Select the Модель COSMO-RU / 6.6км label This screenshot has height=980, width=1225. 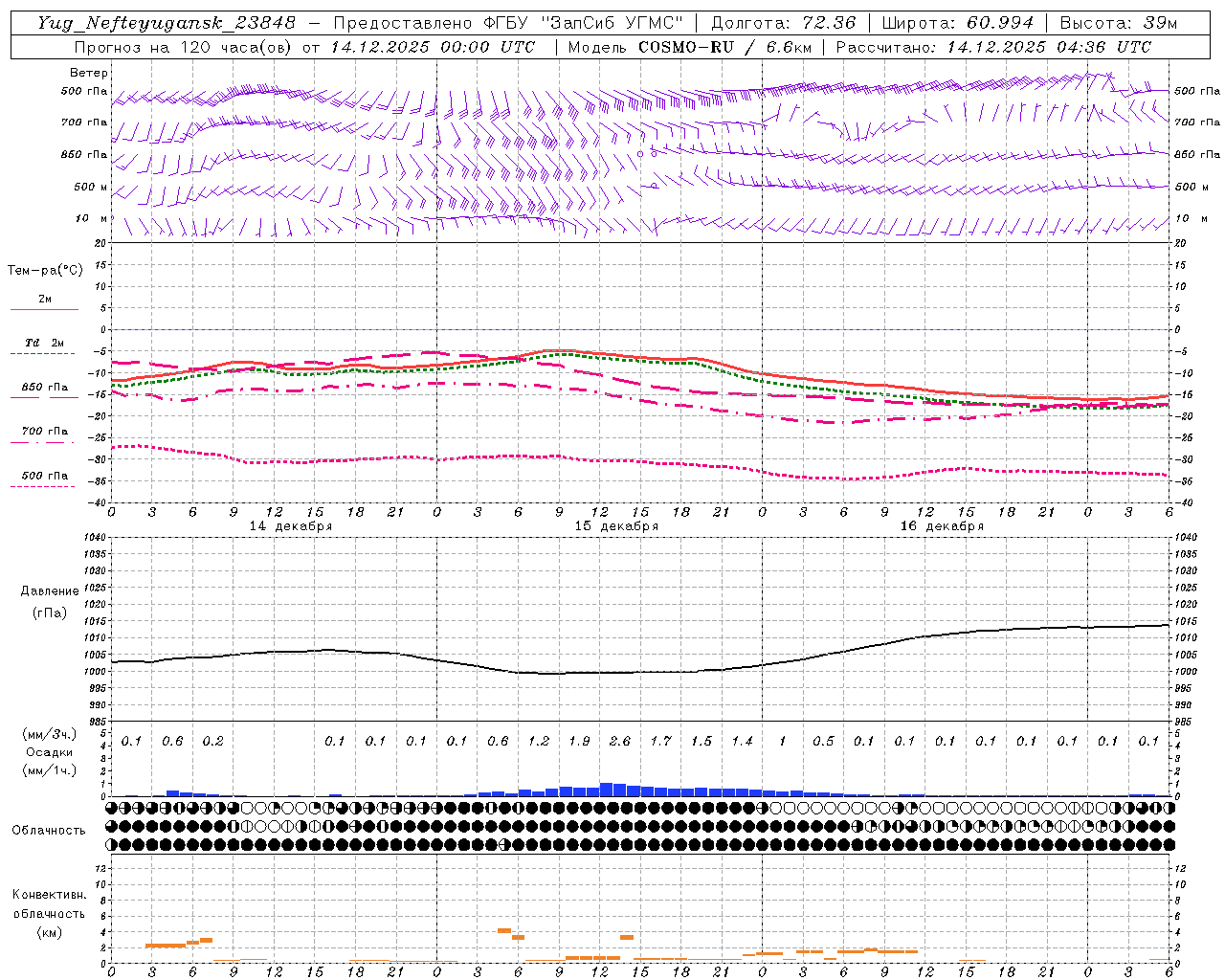coord(689,47)
